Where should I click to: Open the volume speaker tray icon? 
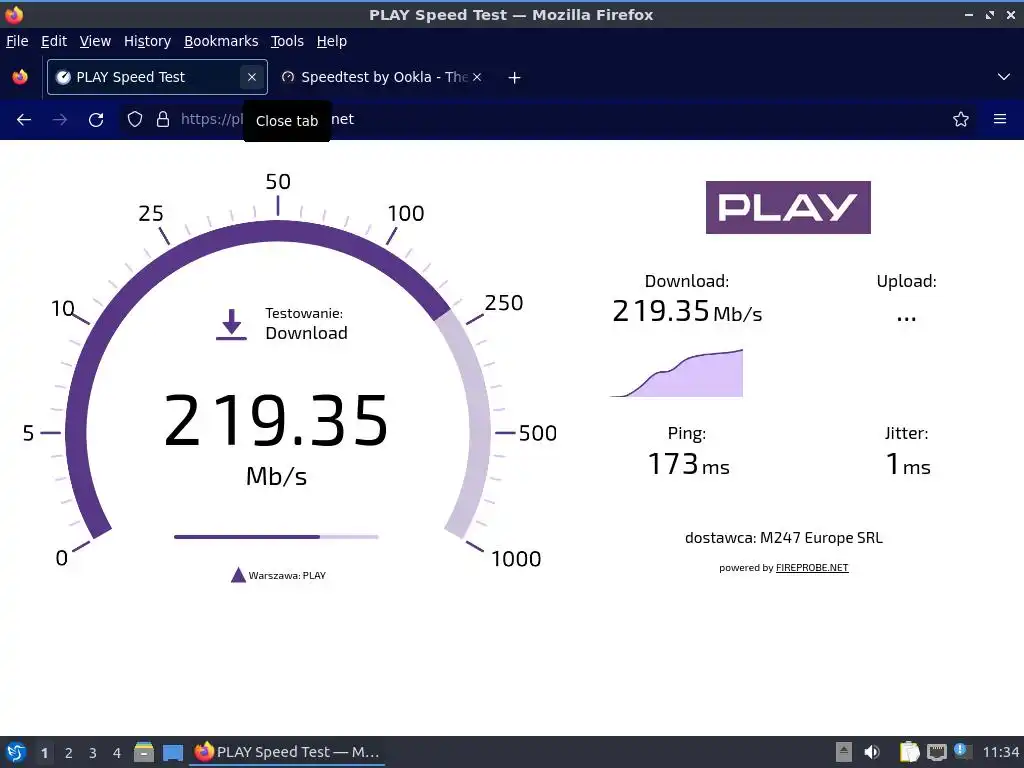(872, 752)
